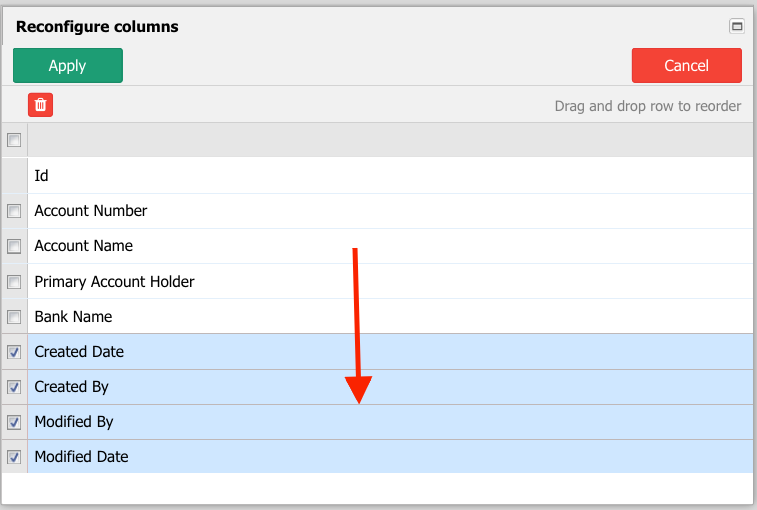Image resolution: width=757 pixels, height=510 pixels.
Task: Enable the Primary Account Holder checkbox
Action: (x=14, y=282)
